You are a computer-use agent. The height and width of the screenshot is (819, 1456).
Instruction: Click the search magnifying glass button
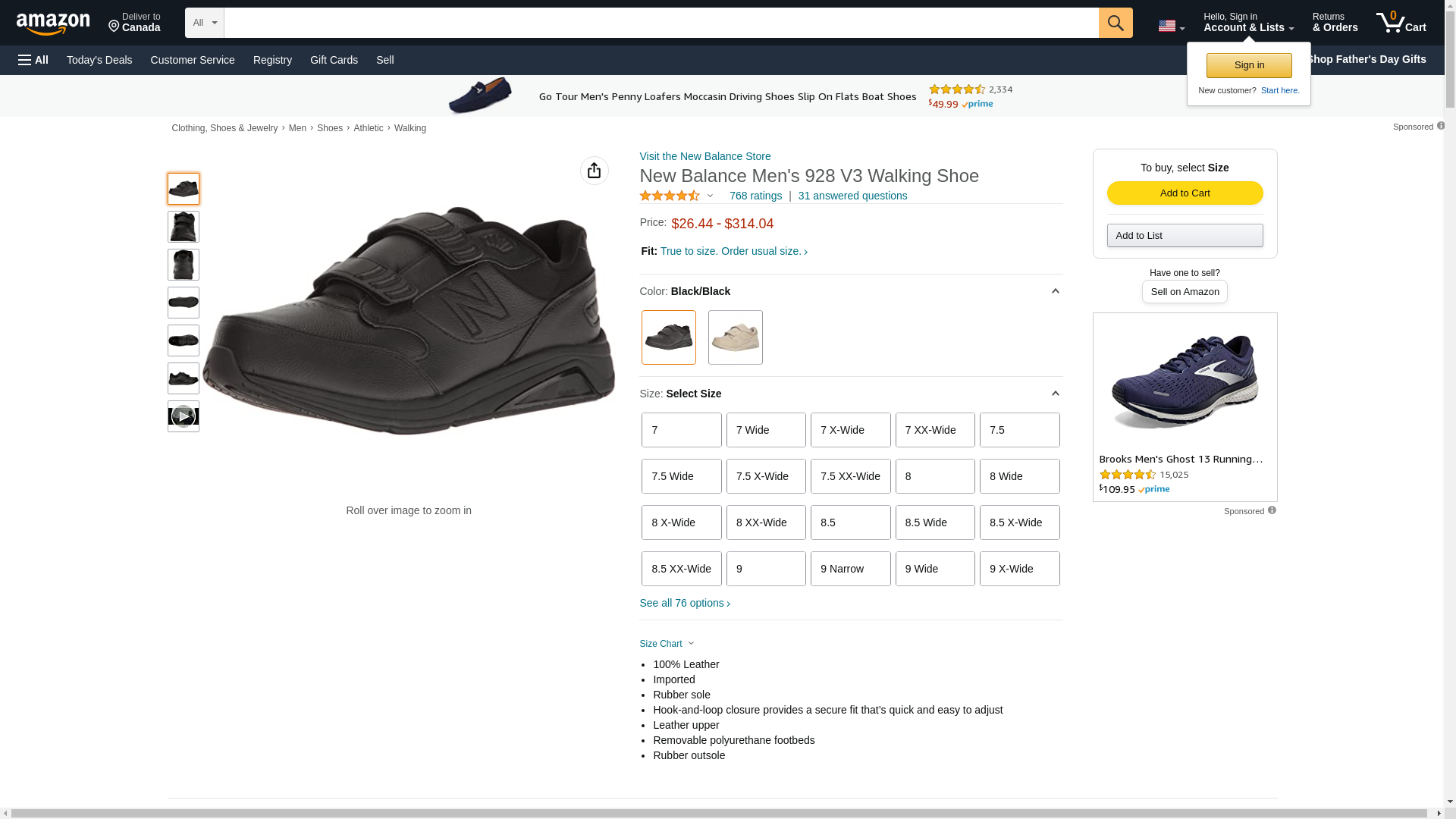(1115, 23)
